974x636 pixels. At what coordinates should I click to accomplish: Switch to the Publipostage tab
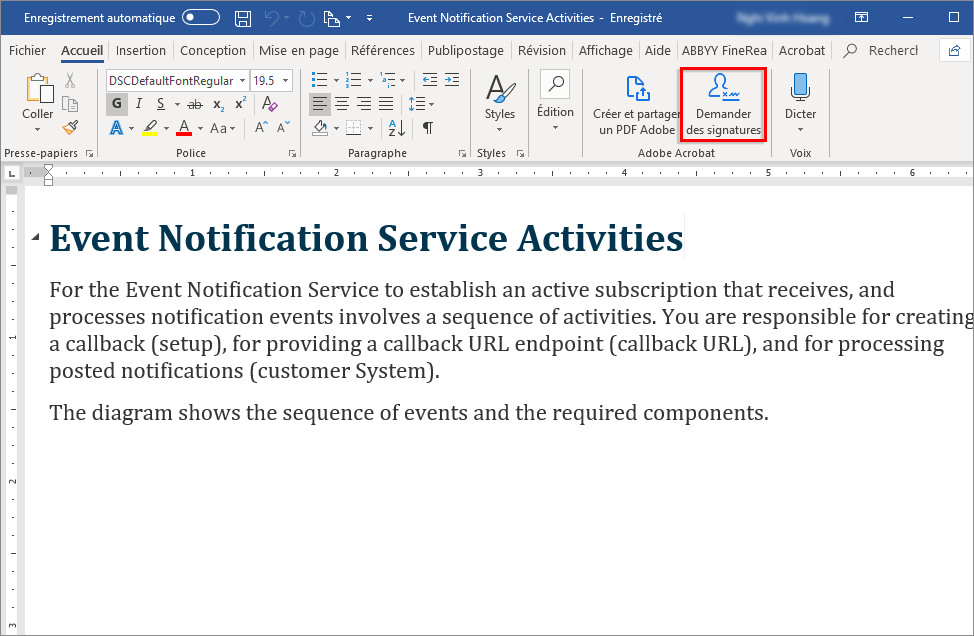[466, 50]
